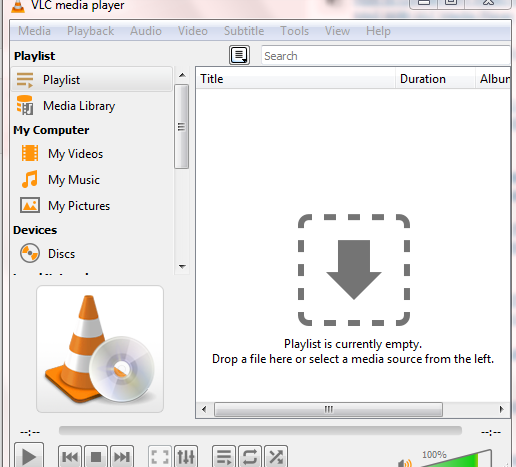516x467 pixels.
Task: Select Discs under Devices
Action: tap(92, 254)
